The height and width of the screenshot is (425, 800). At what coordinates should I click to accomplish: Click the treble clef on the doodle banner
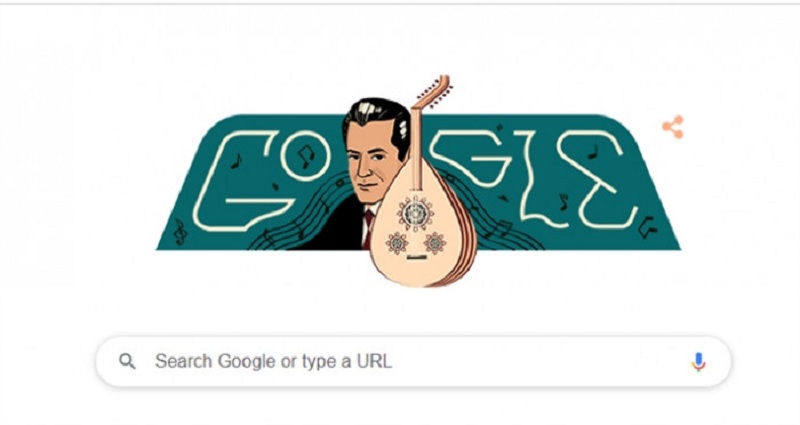point(180,231)
